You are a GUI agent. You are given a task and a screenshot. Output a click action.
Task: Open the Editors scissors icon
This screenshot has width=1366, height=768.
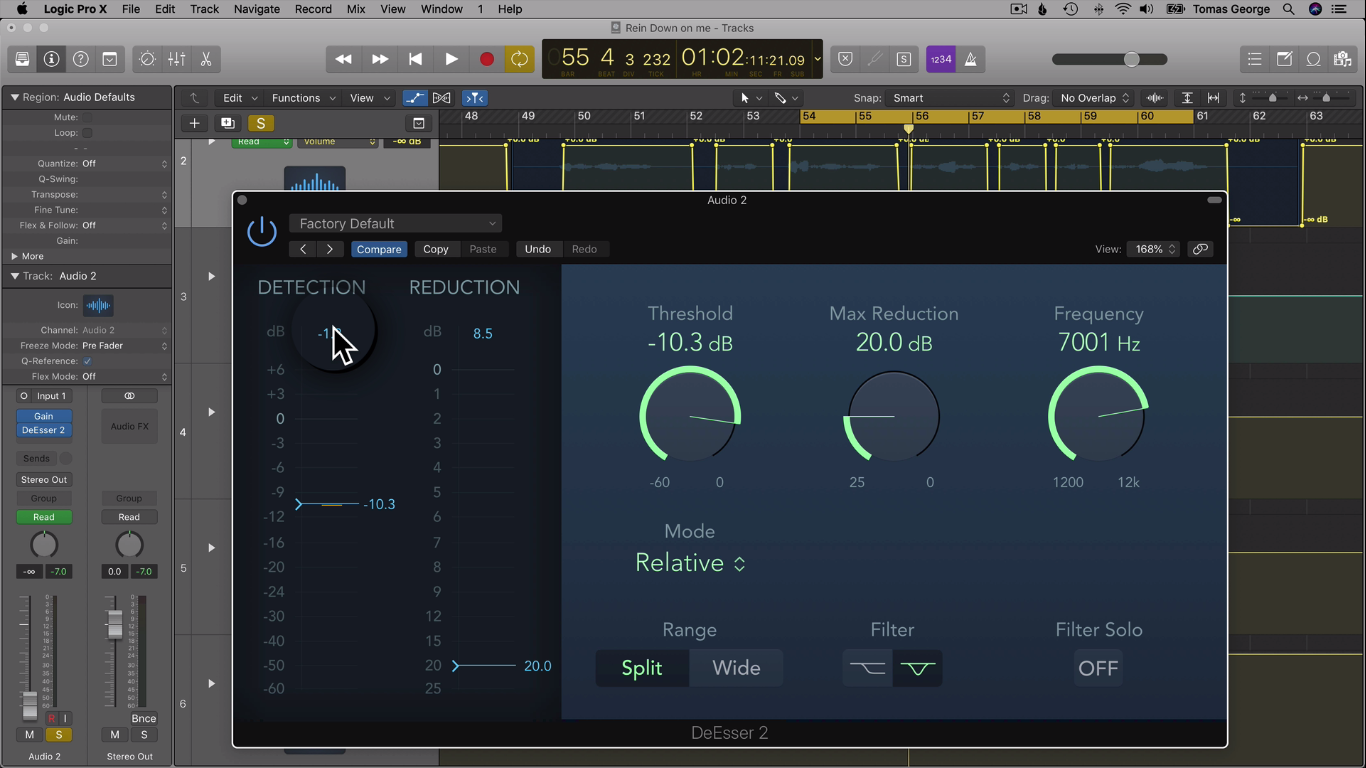click(206, 59)
